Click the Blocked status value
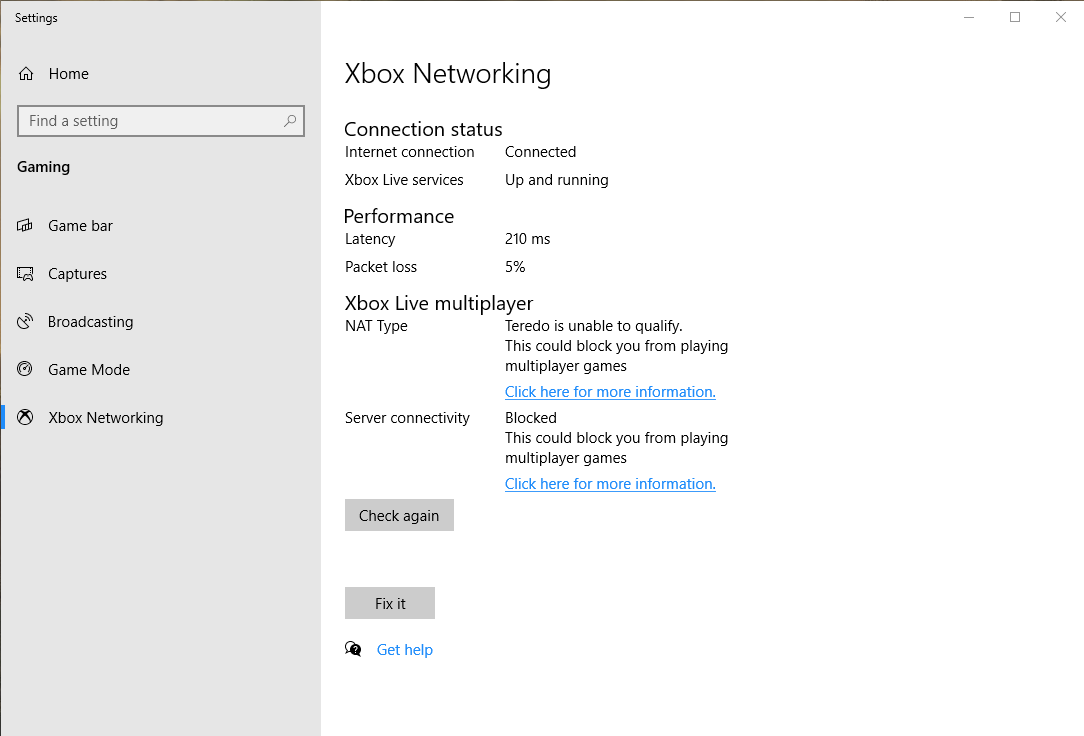 pos(530,418)
